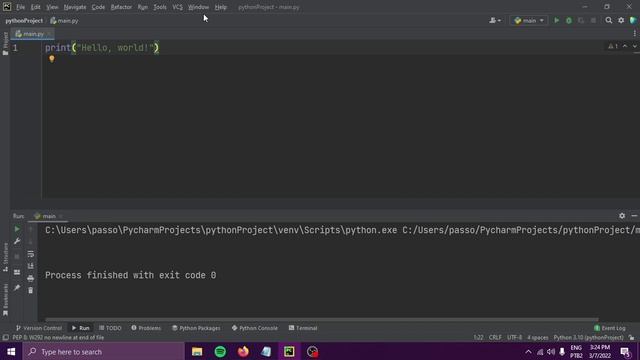Open the VCS menu

pyautogui.click(x=177, y=7)
